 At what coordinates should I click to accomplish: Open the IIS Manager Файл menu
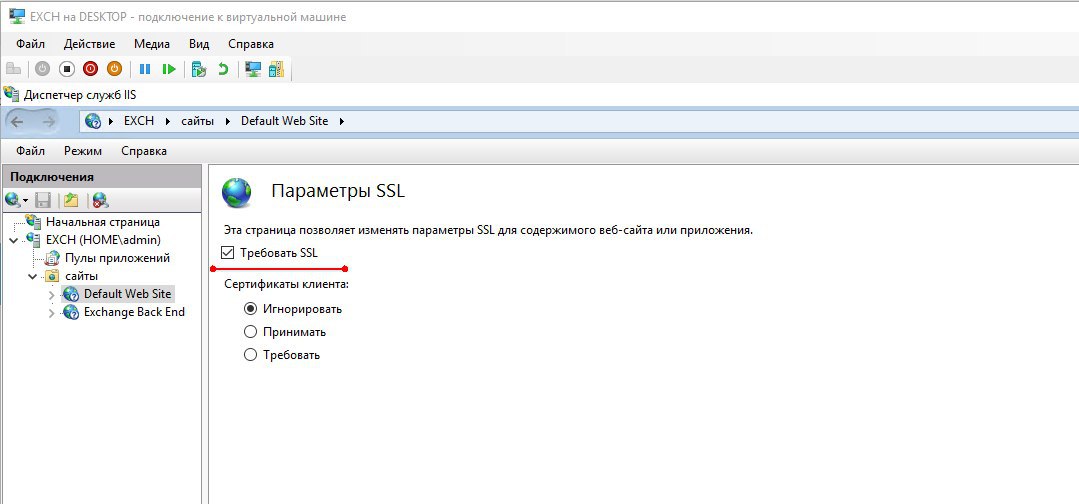30,151
